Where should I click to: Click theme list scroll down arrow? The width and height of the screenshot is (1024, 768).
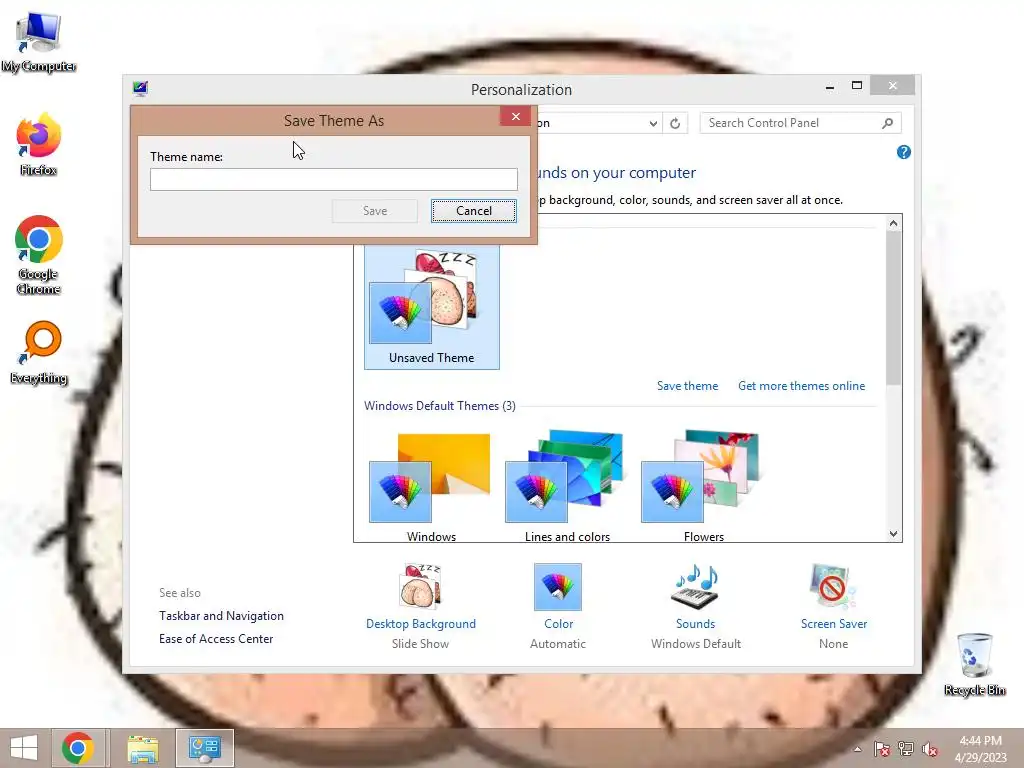pos(893,534)
